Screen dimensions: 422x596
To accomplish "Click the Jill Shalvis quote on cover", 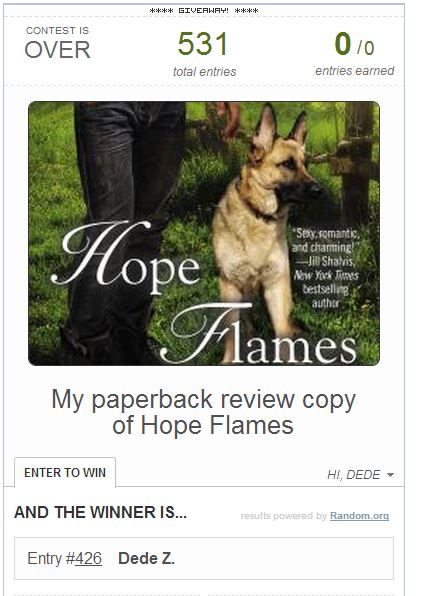I will coord(325,268).
